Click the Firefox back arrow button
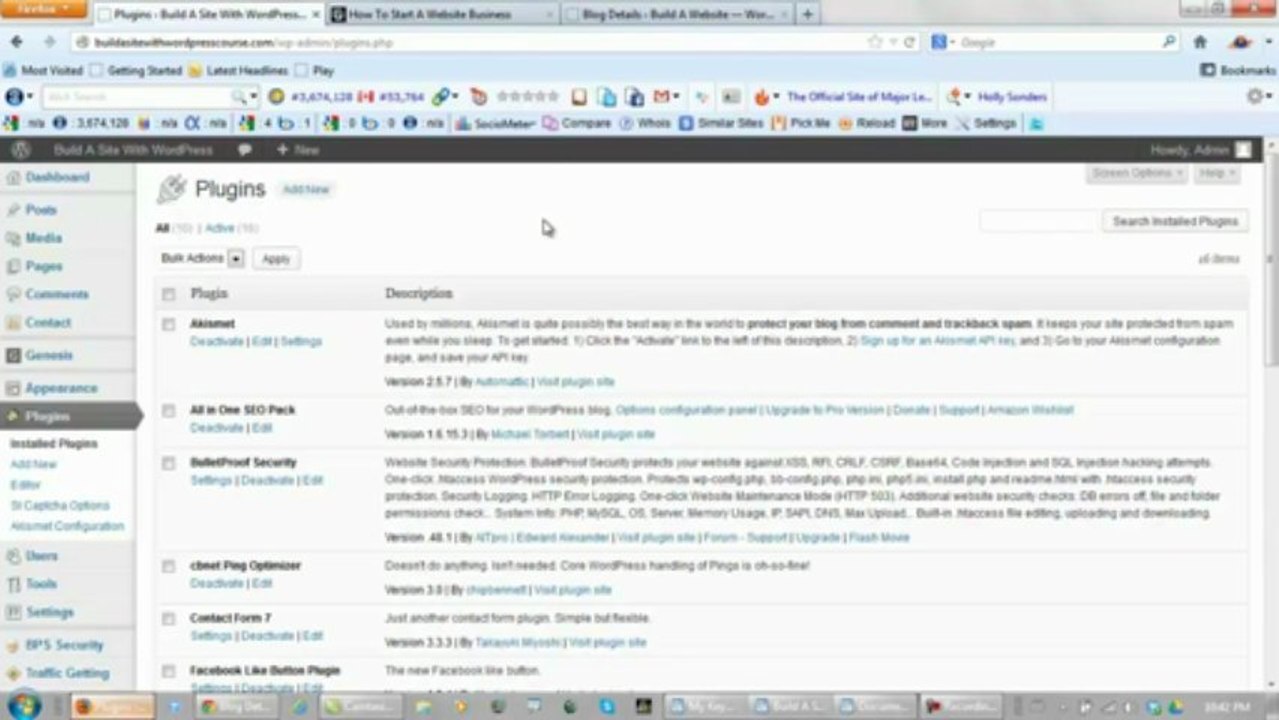 pos(17,42)
